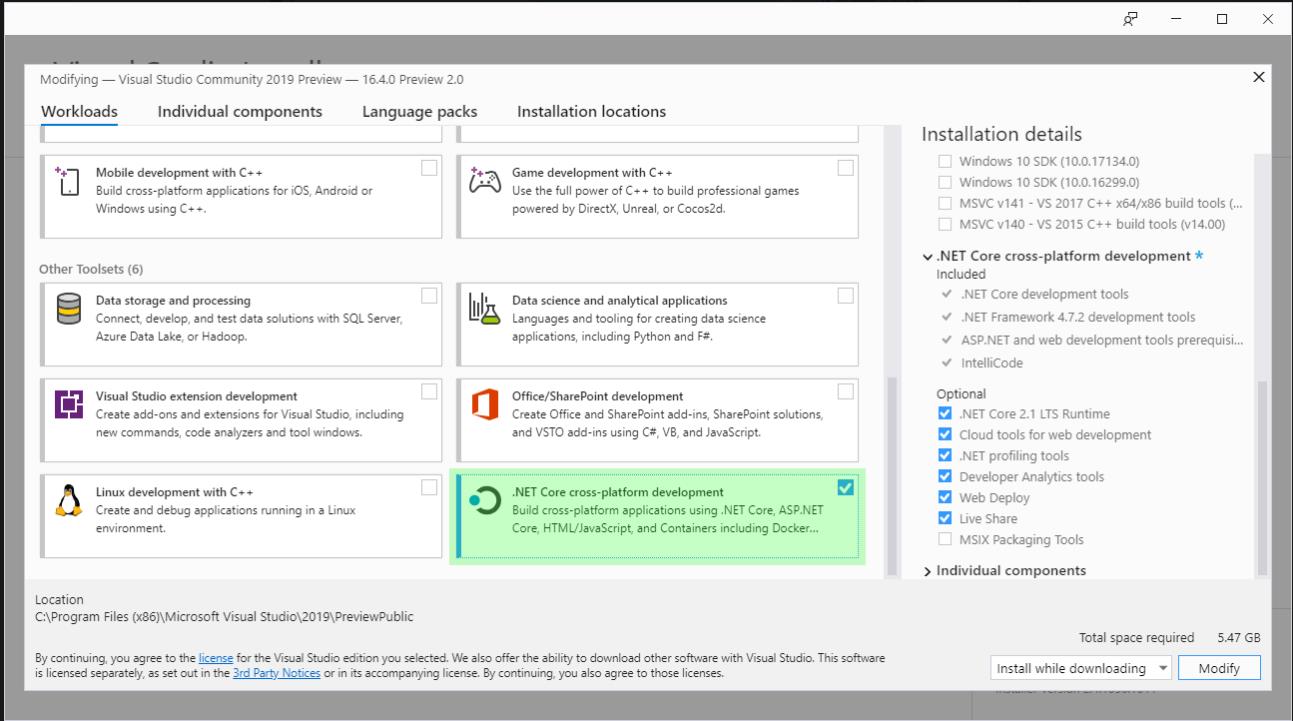This screenshot has width=1293, height=721.
Task: Check the Game development with C++ workload
Action: tap(846, 168)
